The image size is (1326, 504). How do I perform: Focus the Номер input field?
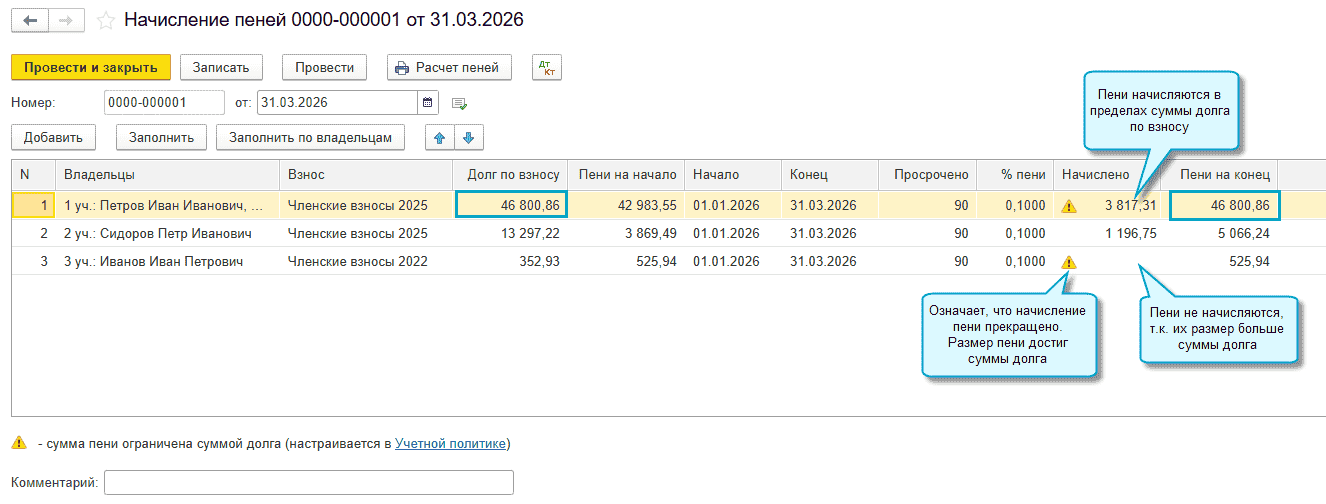point(164,102)
